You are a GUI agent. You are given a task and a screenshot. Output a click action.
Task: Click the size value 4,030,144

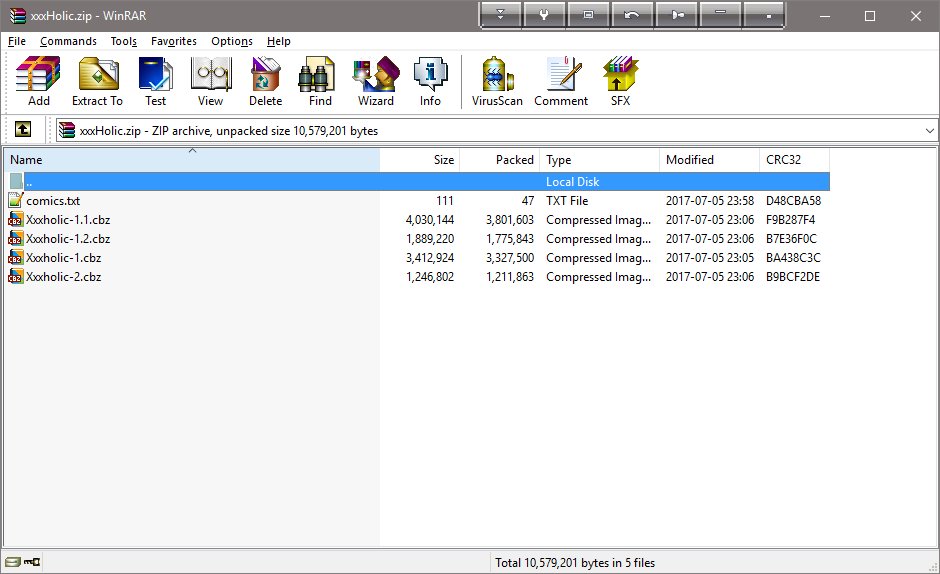click(x=430, y=220)
